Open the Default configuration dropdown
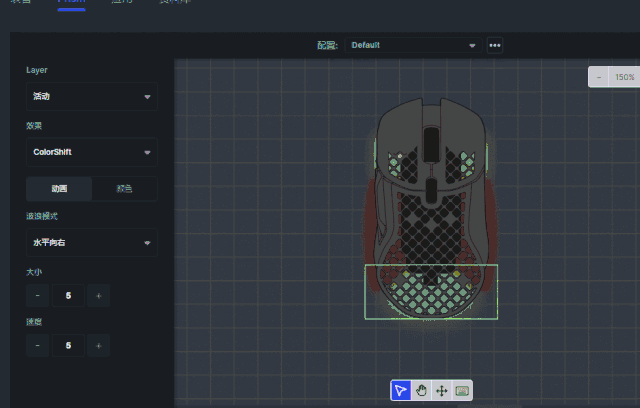The image size is (640, 408). [x=413, y=45]
